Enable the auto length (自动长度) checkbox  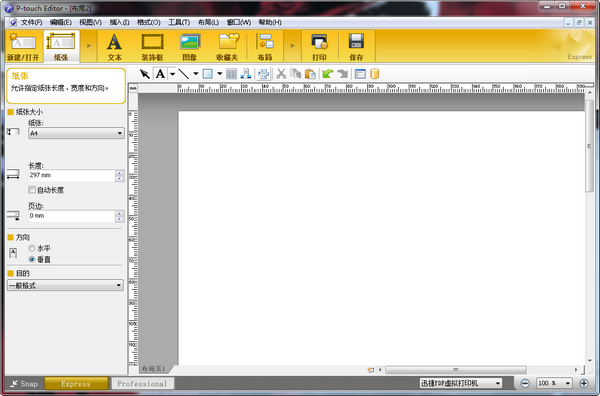click(32, 190)
